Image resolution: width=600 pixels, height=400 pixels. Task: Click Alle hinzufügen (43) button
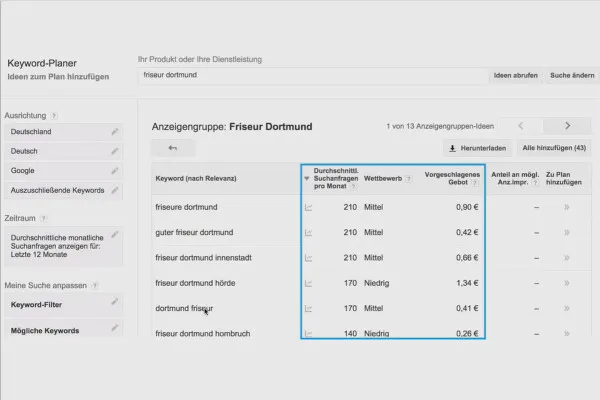pyautogui.click(x=554, y=148)
